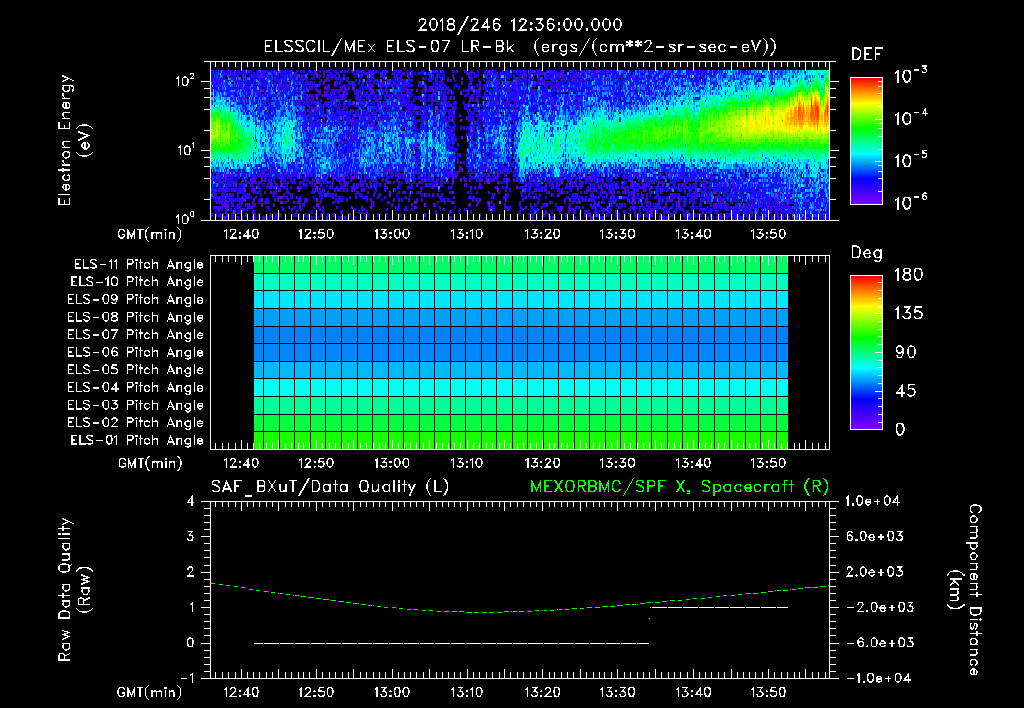This screenshot has height=708, width=1024.
Task: Click the ELS-07 Pitch Angle row label
Action: pos(136,334)
